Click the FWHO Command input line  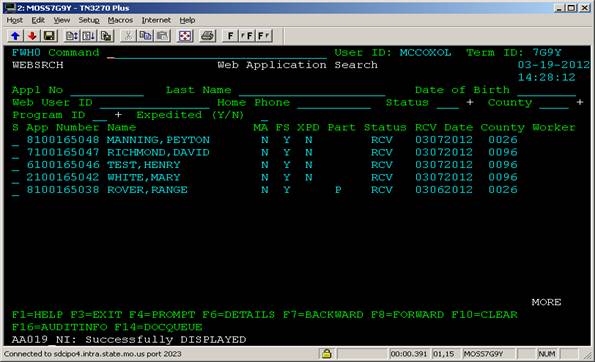coord(217,53)
